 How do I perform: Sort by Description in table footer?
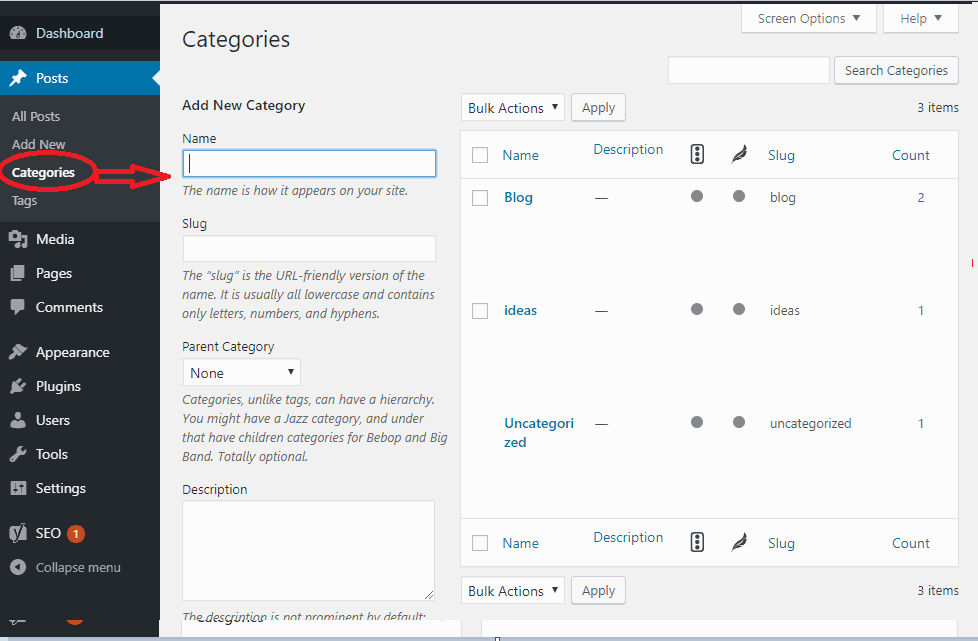[628, 537]
